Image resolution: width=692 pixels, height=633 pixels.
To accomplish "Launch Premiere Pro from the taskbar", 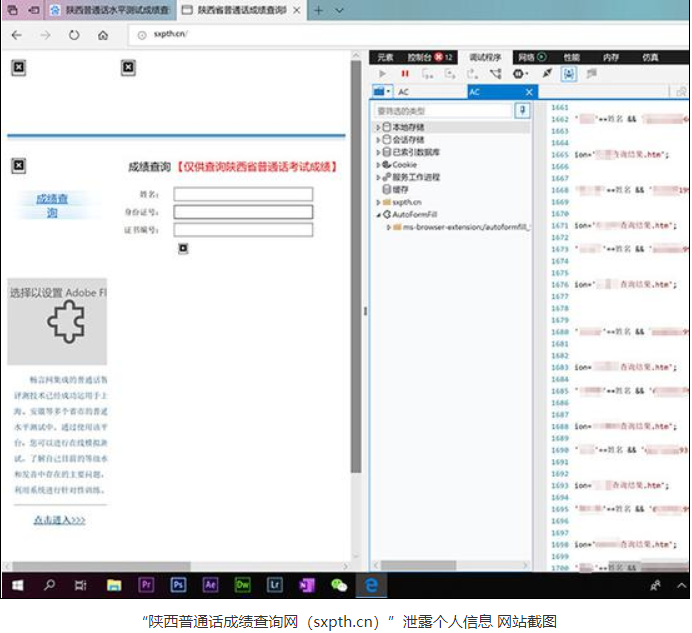I will 146,584.
